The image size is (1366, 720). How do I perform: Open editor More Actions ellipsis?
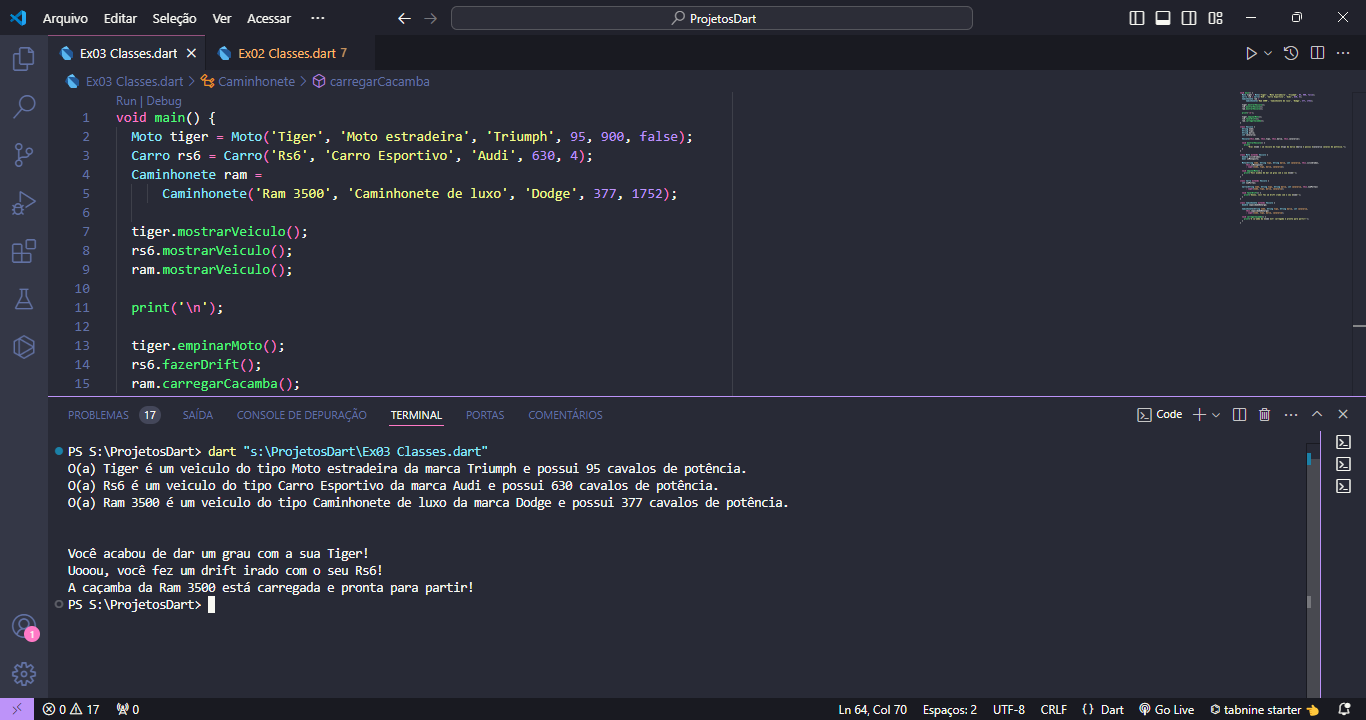click(x=1343, y=53)
